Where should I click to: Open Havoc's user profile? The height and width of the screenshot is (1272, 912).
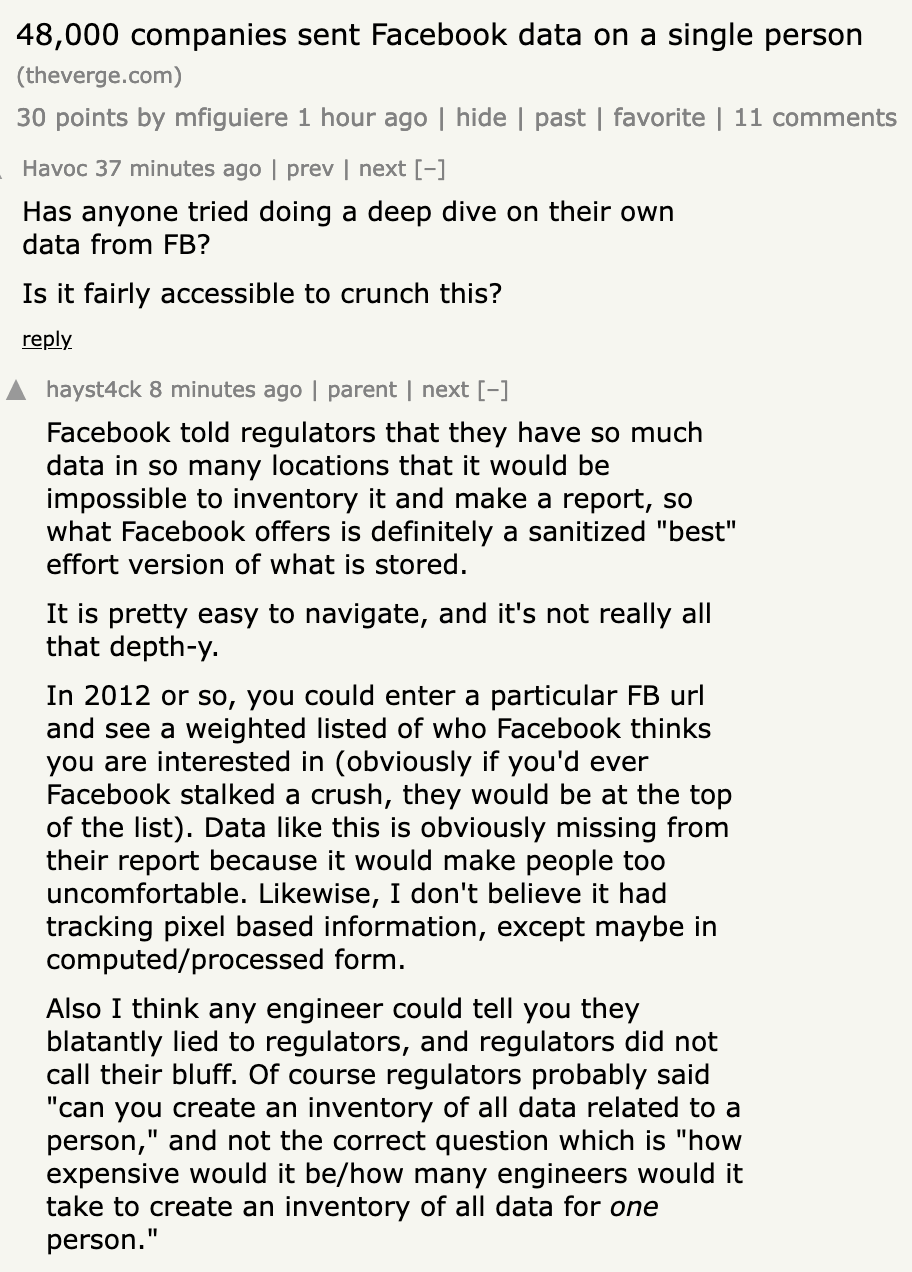click(55, 168)
